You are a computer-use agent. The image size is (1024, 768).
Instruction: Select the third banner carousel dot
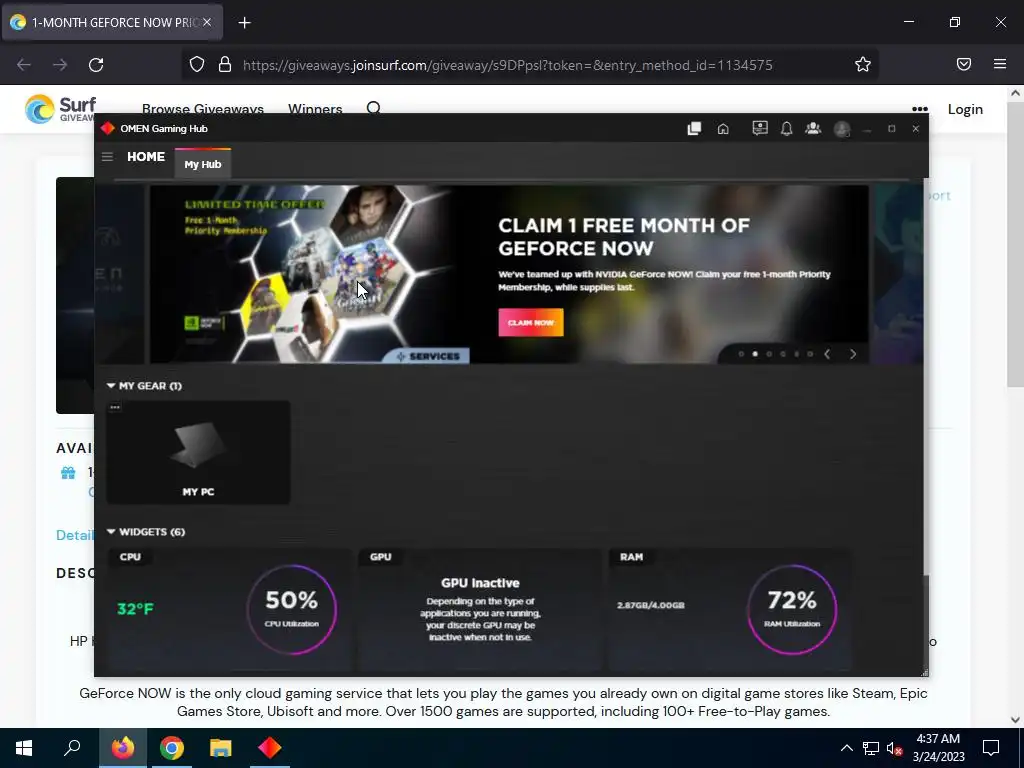coord(769,354)
